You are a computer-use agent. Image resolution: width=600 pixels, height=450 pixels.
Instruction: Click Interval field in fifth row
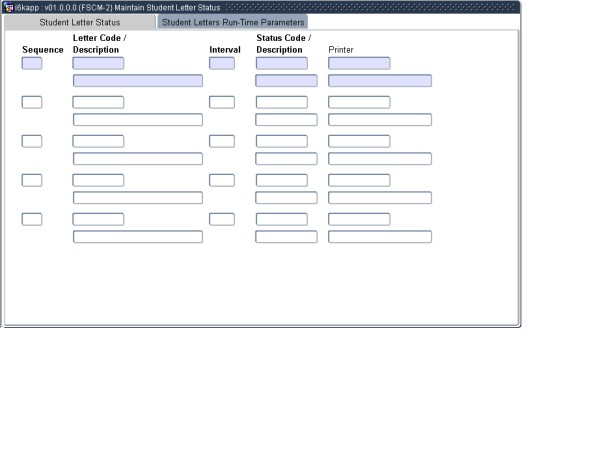tap(222, 219)
